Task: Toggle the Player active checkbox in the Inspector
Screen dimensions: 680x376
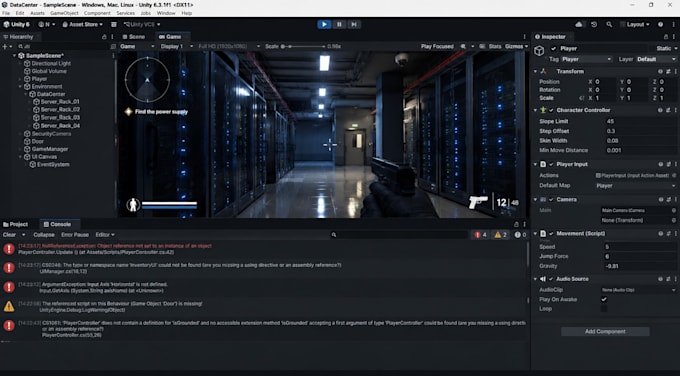Action: 553,49
